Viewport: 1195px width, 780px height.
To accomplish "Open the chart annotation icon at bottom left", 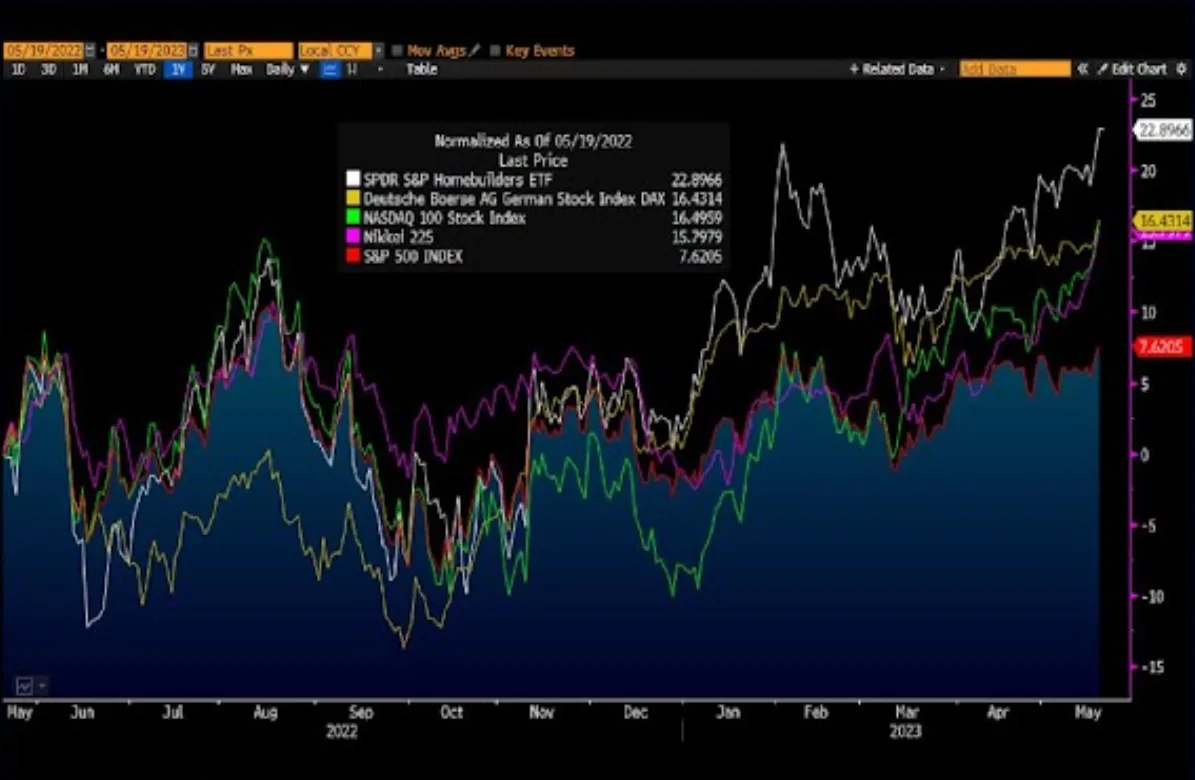I will pos(24,686).
